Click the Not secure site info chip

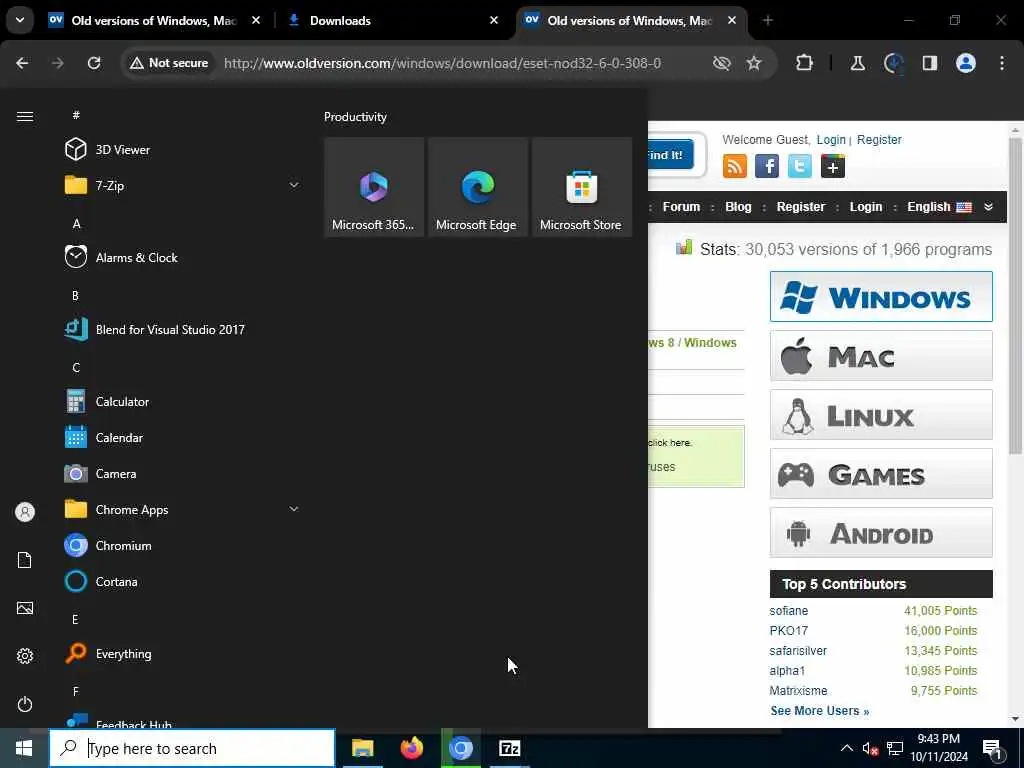[169, 63]
